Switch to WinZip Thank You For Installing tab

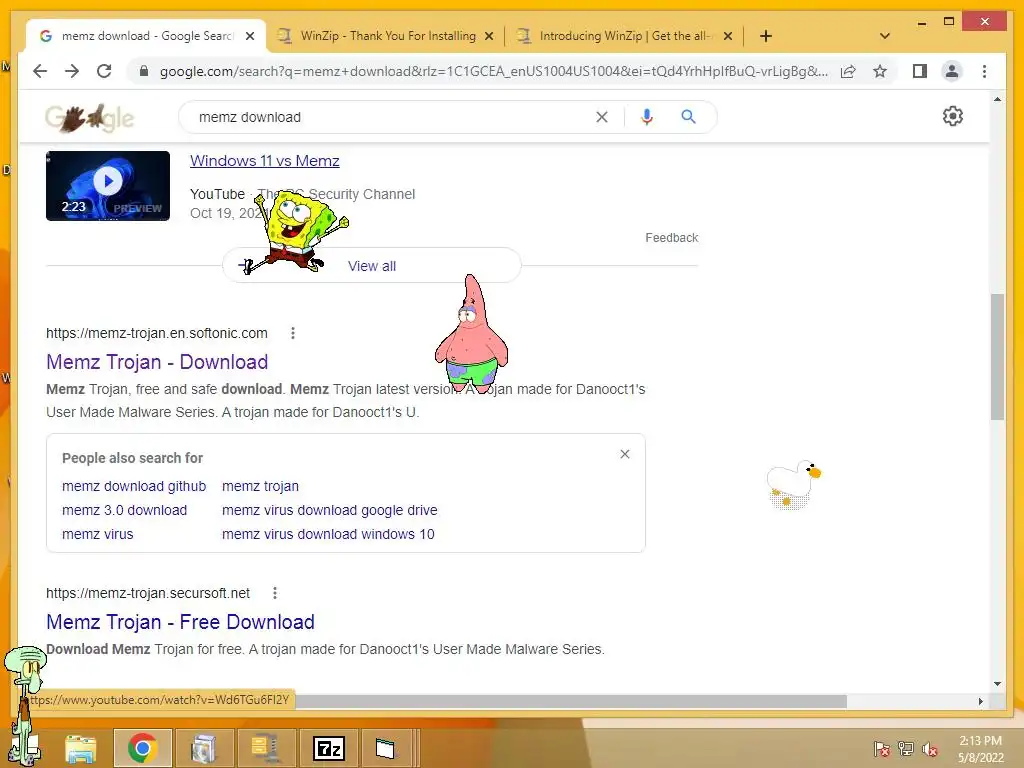click(388, 36)
